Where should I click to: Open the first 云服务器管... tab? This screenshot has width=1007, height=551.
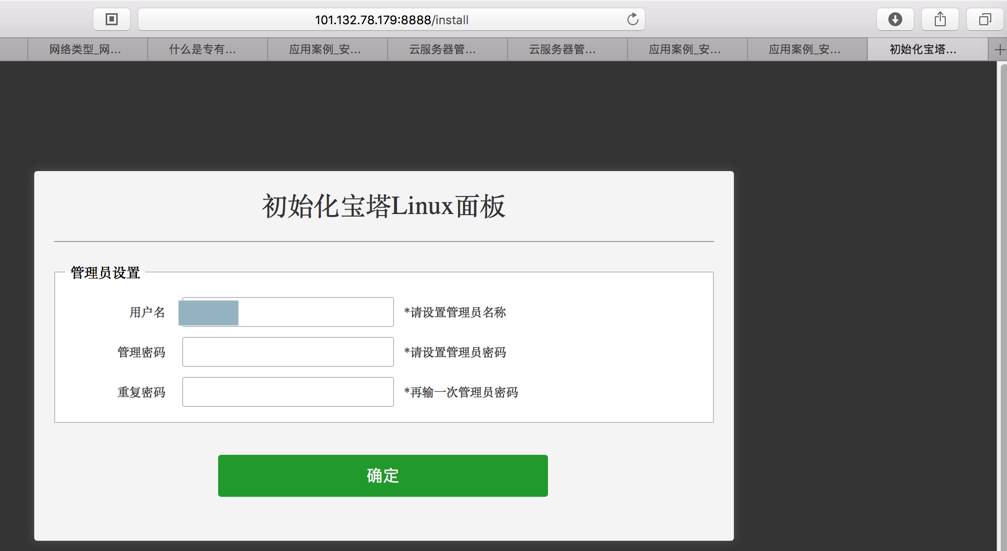447,49
